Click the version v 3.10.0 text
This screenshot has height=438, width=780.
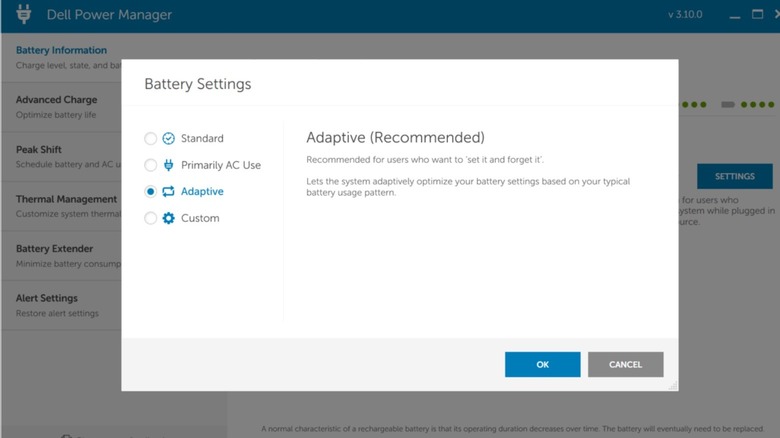pos(685,14)
